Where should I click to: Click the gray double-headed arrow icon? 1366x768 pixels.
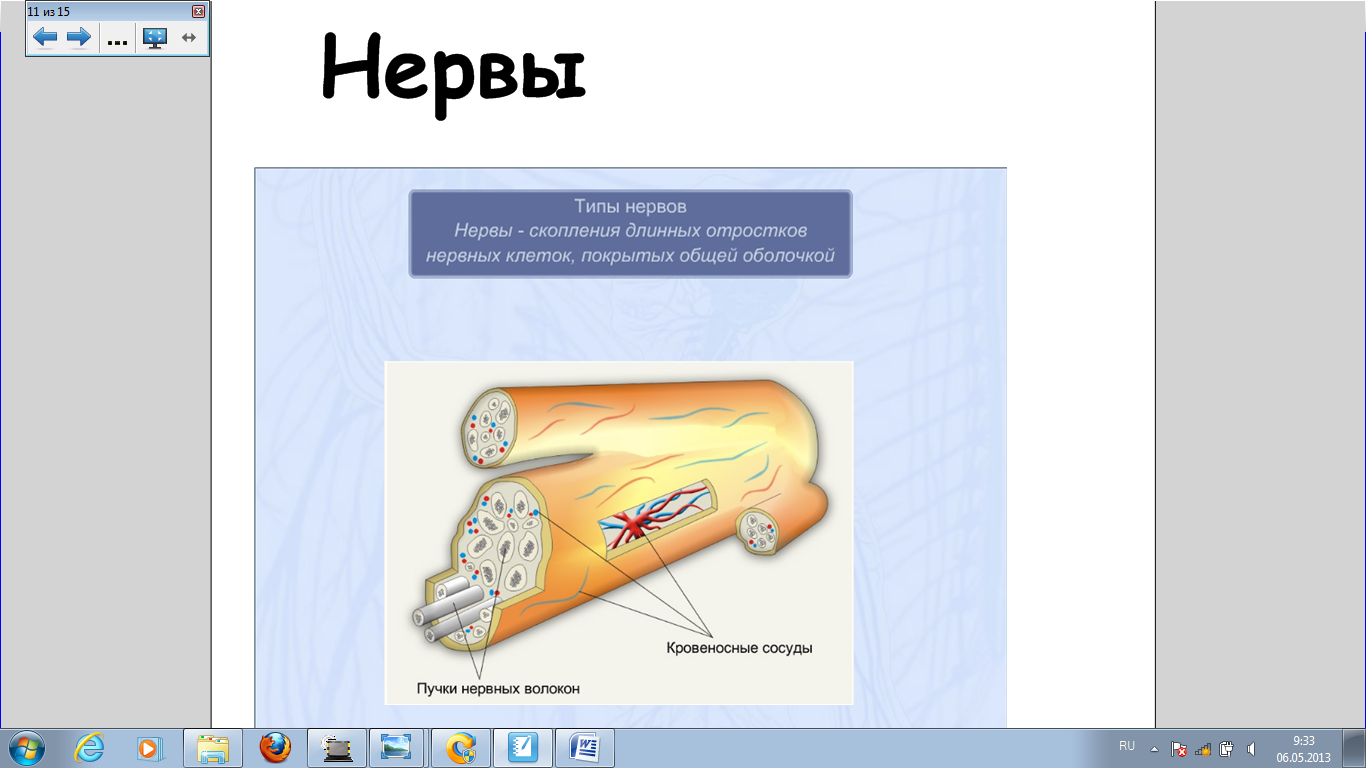click(188, 38)
